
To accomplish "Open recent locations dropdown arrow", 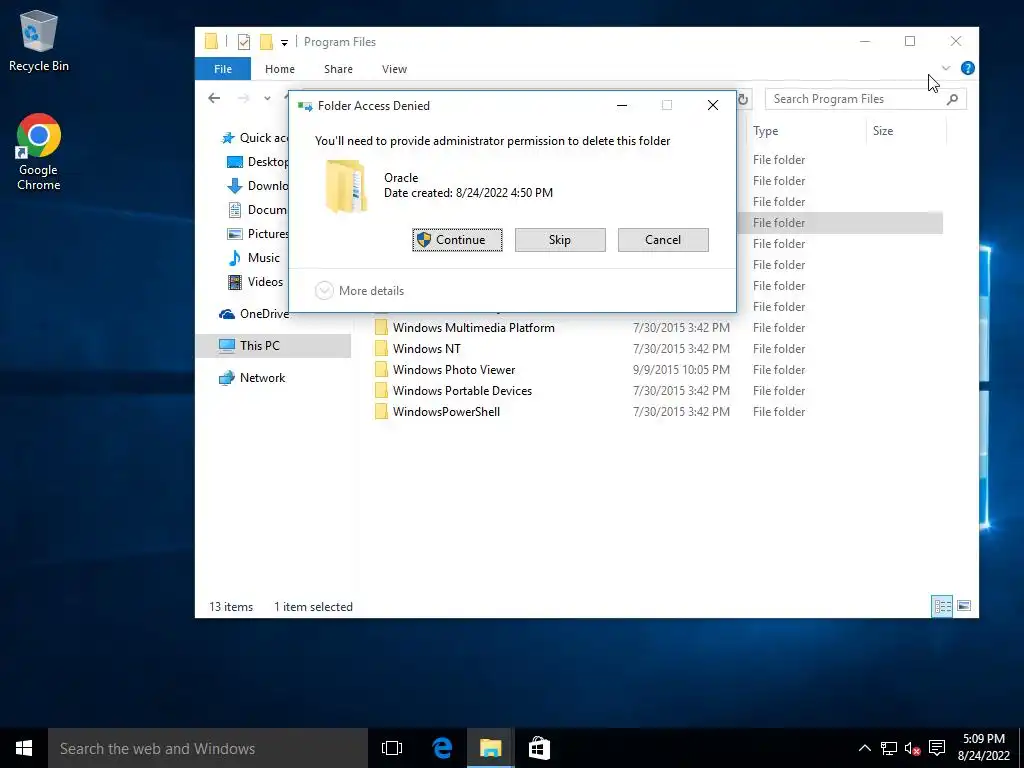I will coord(267,98).
